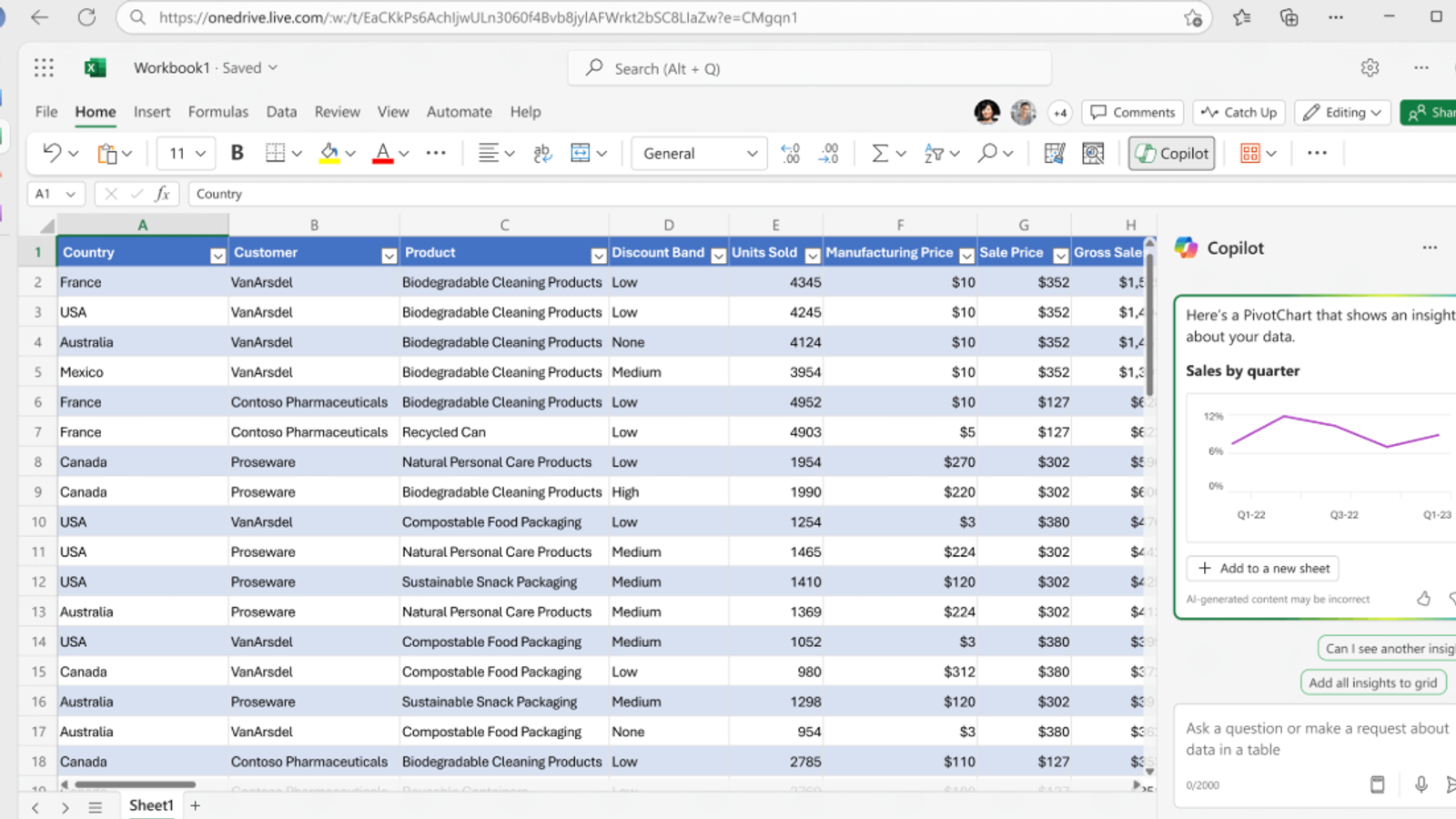This screenshot has height=819, width=1456.
Task: Open more font options ellipsis
Action: pyautogui.click(x=436, y=153)
